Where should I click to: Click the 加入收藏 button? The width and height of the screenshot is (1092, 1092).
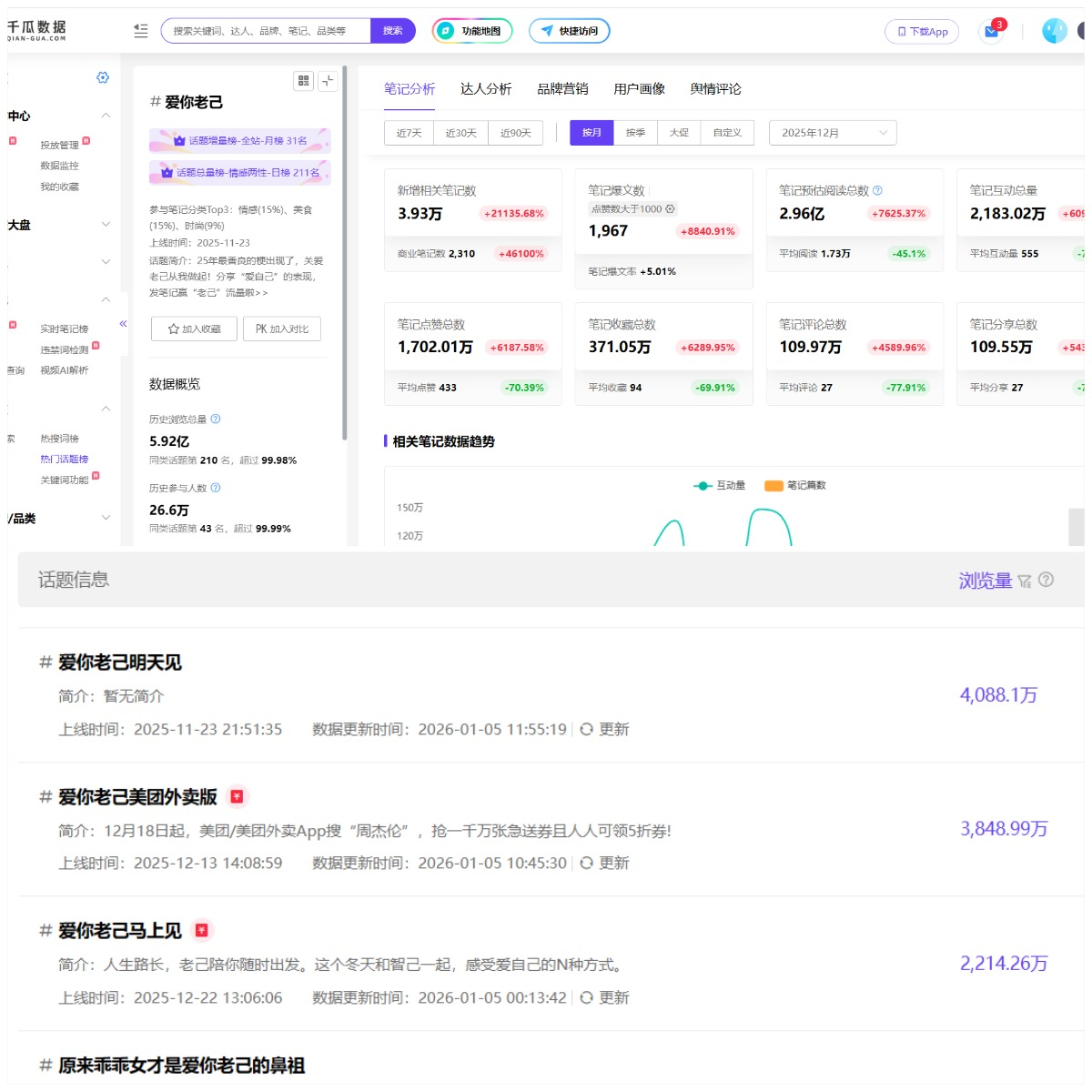click(x=194, y=329)
